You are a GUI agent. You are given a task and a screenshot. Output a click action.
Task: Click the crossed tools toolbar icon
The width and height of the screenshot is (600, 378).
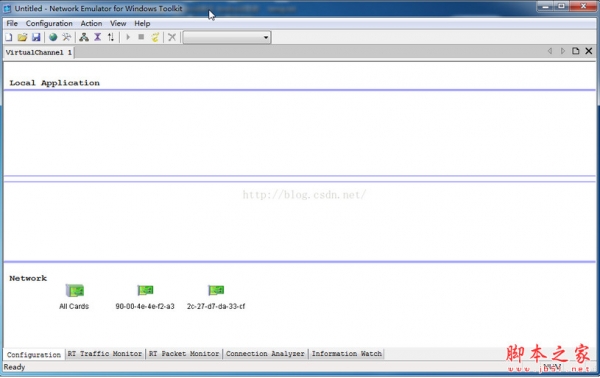click(x=67, y=37)
